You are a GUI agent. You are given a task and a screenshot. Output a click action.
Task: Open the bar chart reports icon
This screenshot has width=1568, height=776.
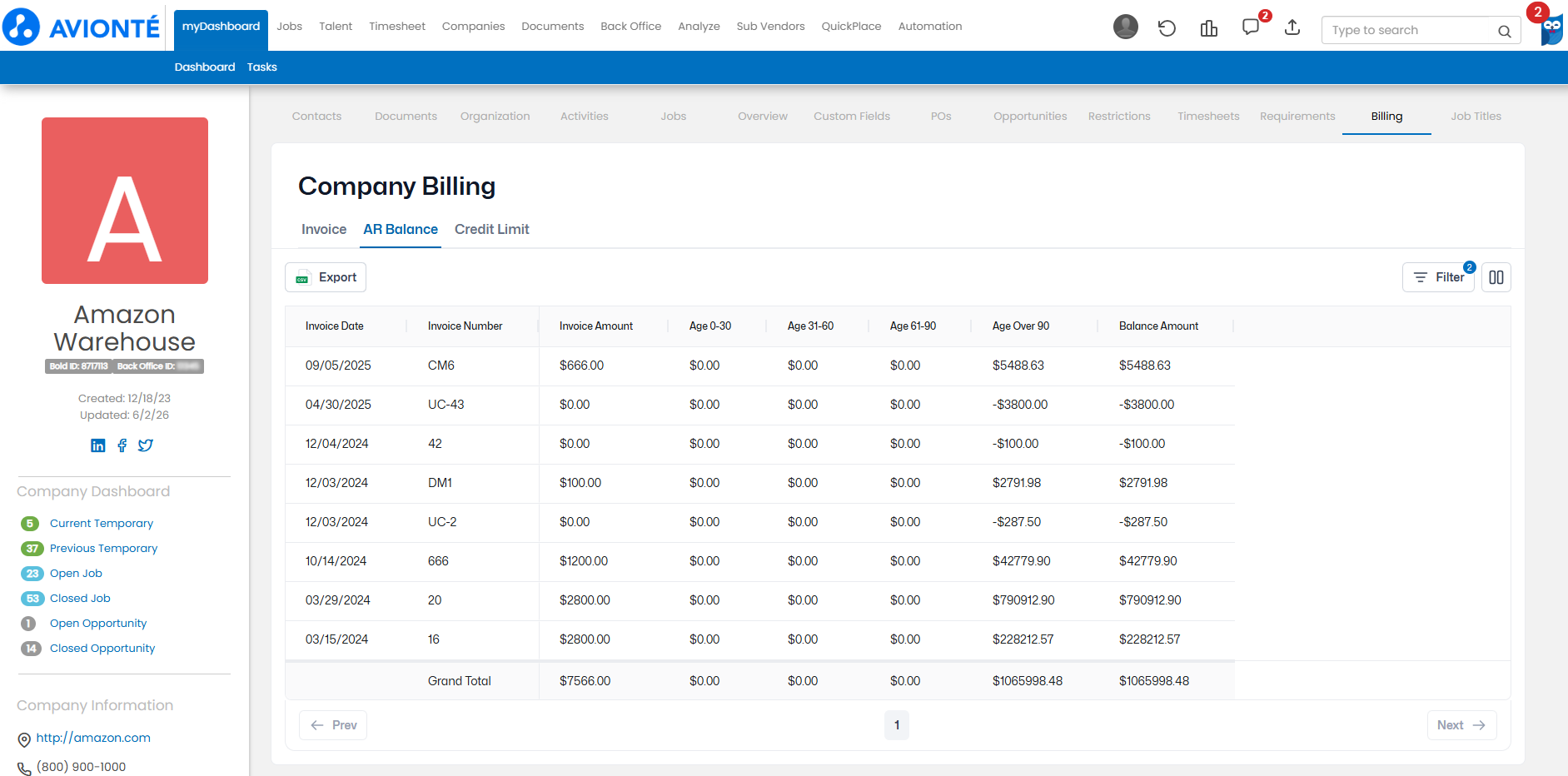tap(1209, 28)
